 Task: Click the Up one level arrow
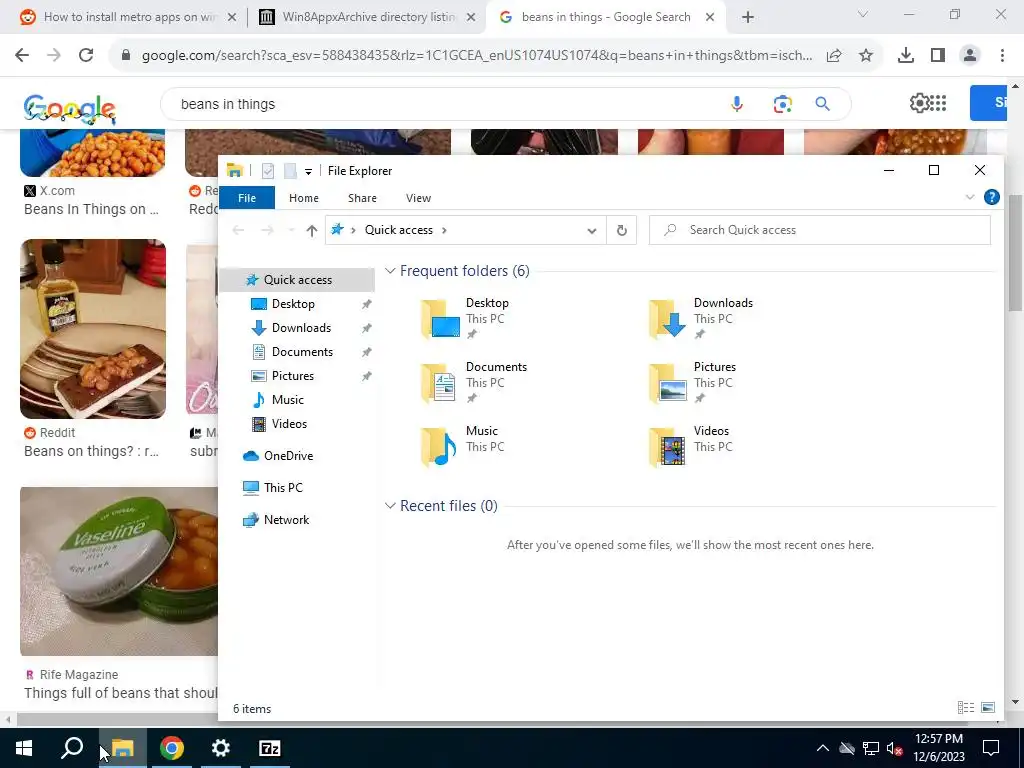pyautogui.click(x=312, y=231)
